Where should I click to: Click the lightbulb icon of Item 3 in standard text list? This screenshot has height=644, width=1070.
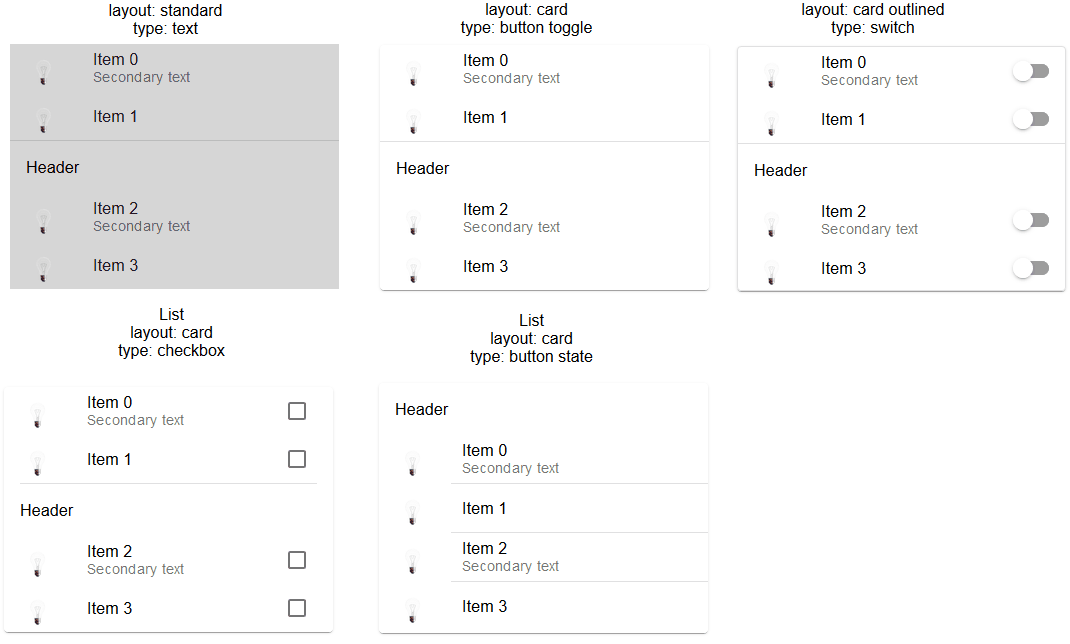(x=43, y=269)
